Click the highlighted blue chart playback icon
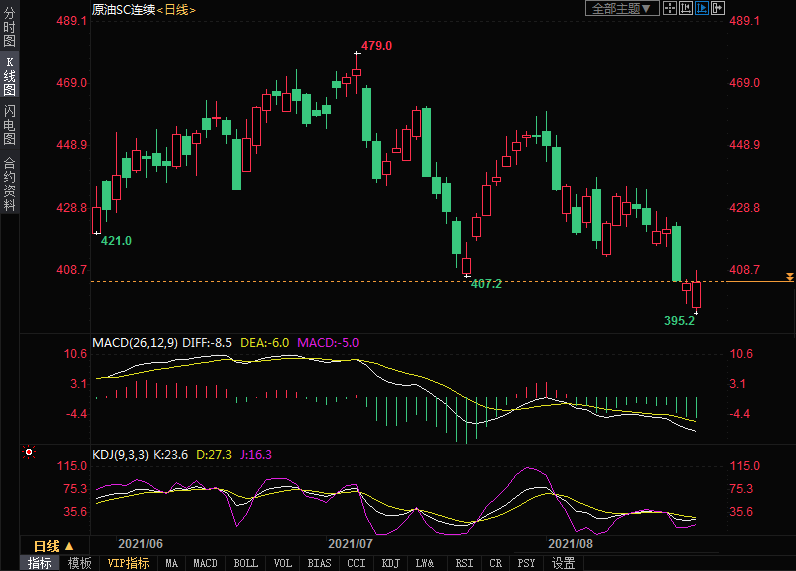The image size is (796, 571). [703, 9]
